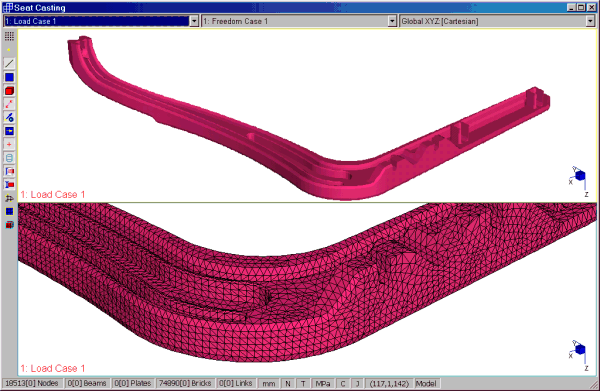Click the red cube at toolbar bottom
This screenshot has height=391, width=600.
point(9,225)
